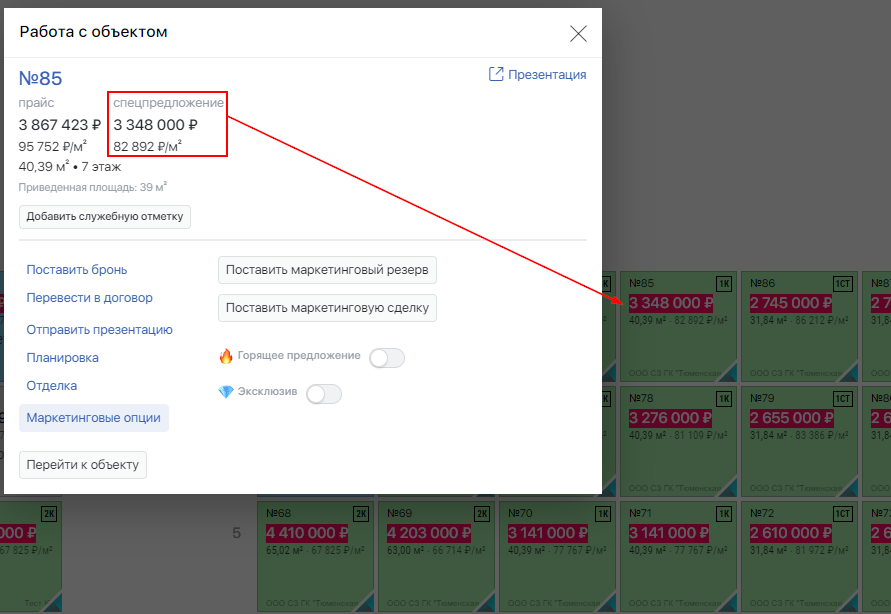This screenshot has height=614, width=891.
Task: Click the fire icon beside 'Горящее предложение'
Action: click(x=226, y=356)
